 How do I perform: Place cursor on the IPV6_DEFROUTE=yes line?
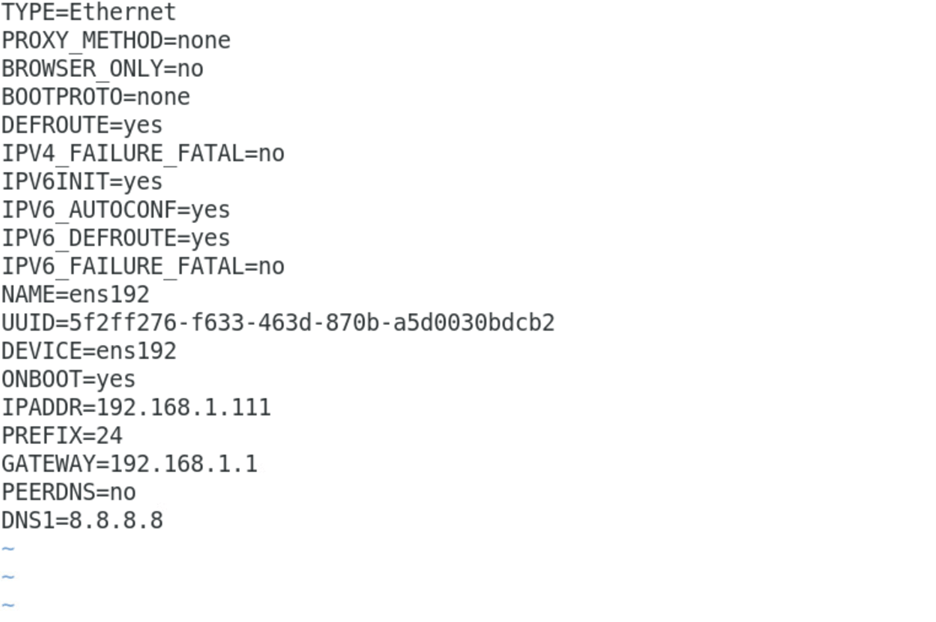pos(115,238)
